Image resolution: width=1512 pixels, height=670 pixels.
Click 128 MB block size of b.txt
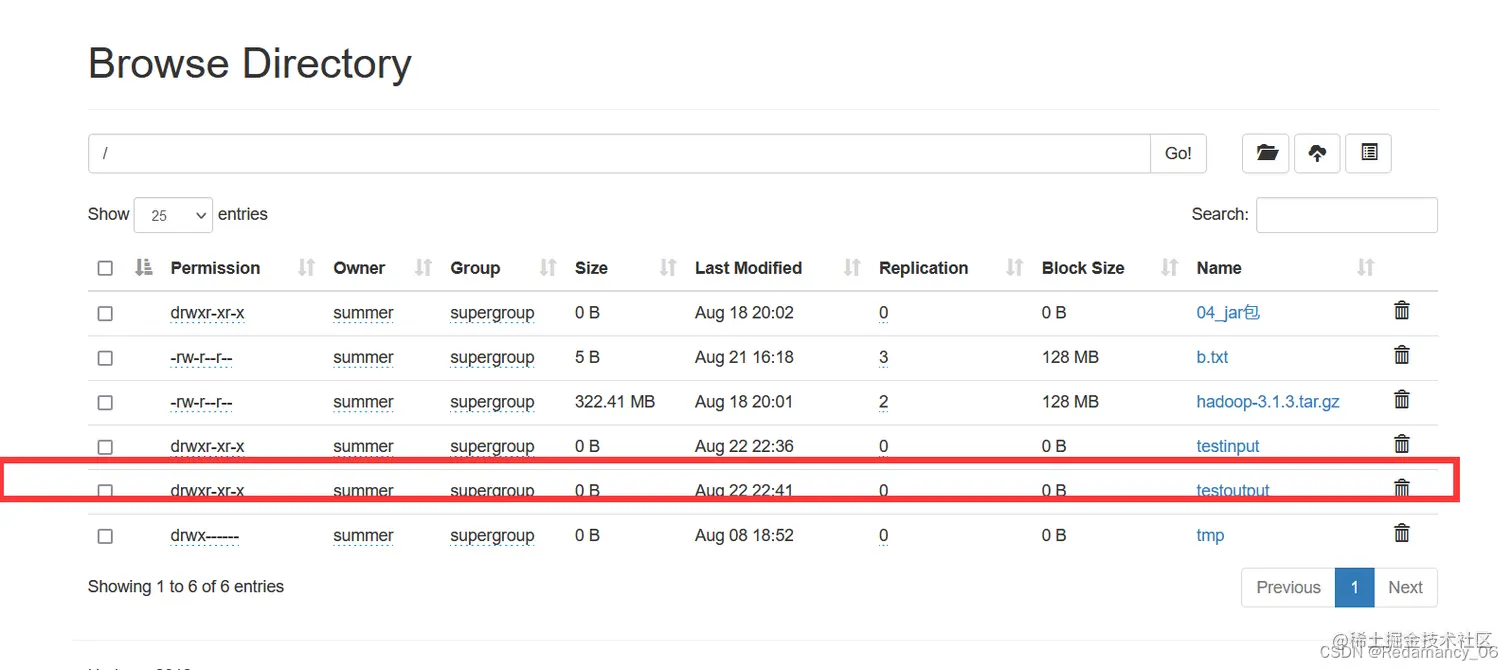1070,357
